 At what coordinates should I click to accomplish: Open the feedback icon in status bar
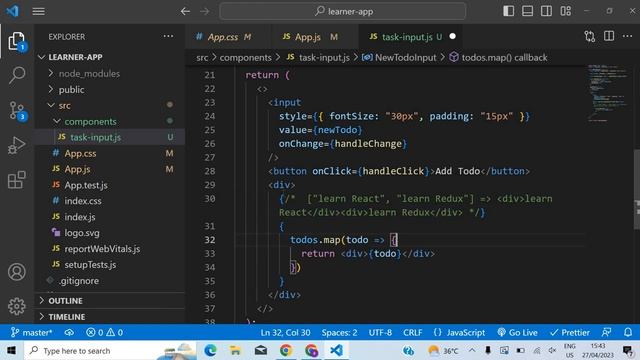(x=607, y=333)
